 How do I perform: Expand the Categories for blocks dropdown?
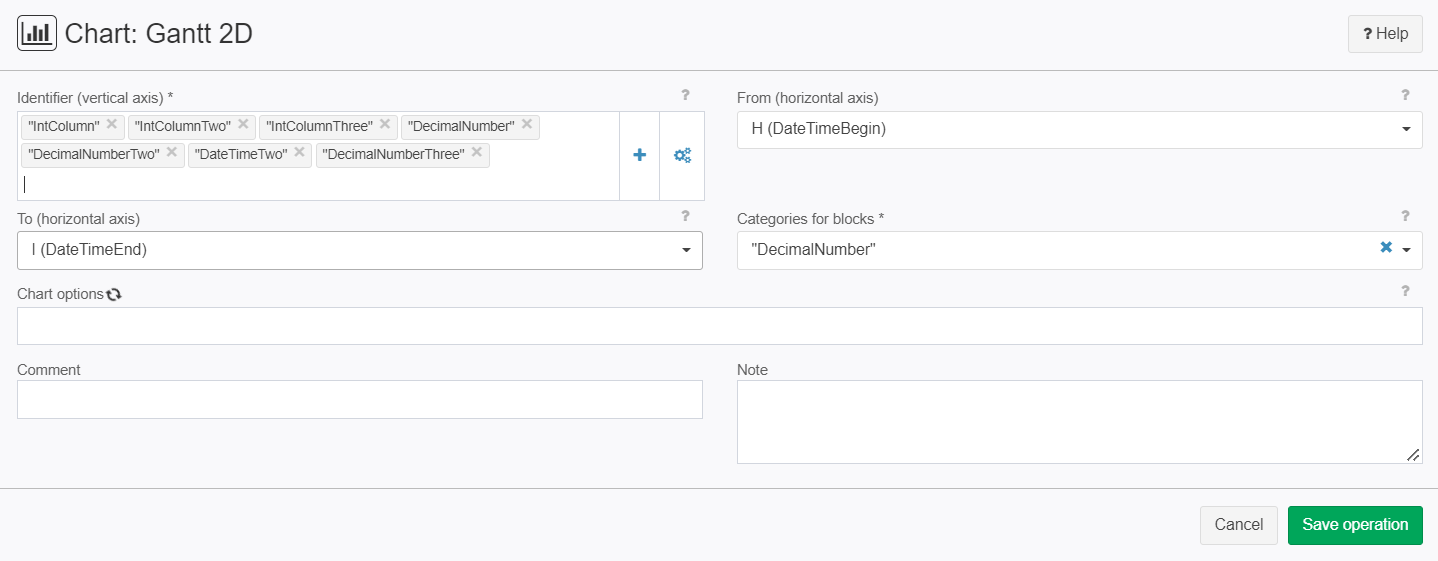[x=1407, y=250]
